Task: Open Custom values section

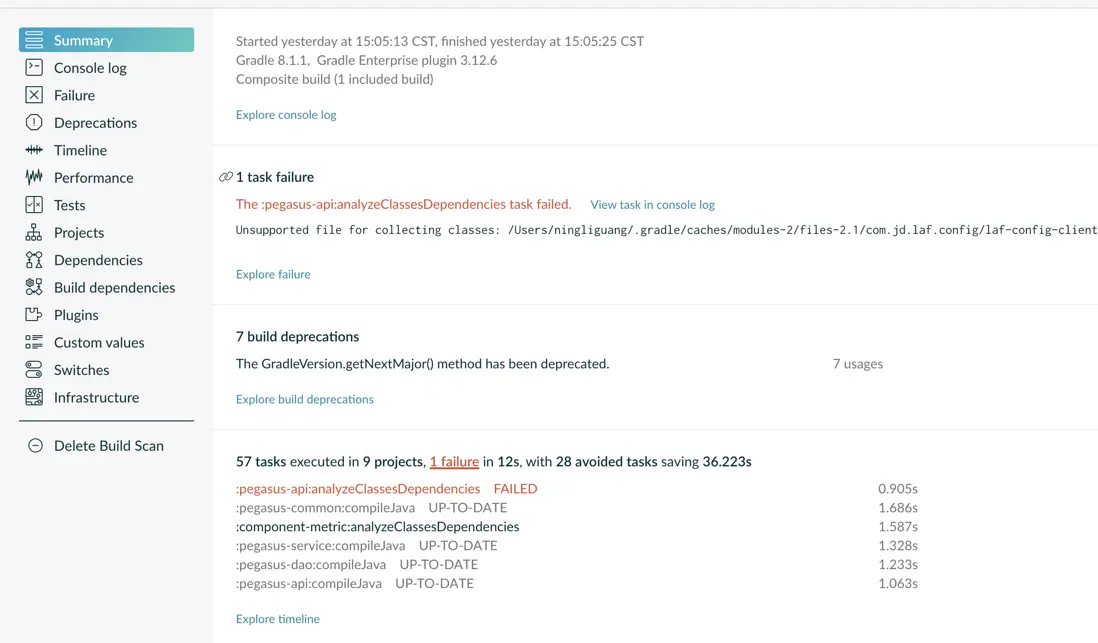Action: coord(99,342)
